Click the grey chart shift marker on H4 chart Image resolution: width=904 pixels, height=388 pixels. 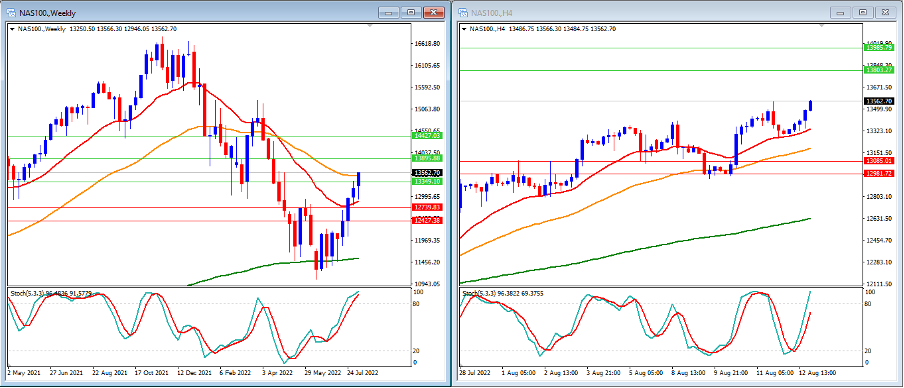(822, 26)
